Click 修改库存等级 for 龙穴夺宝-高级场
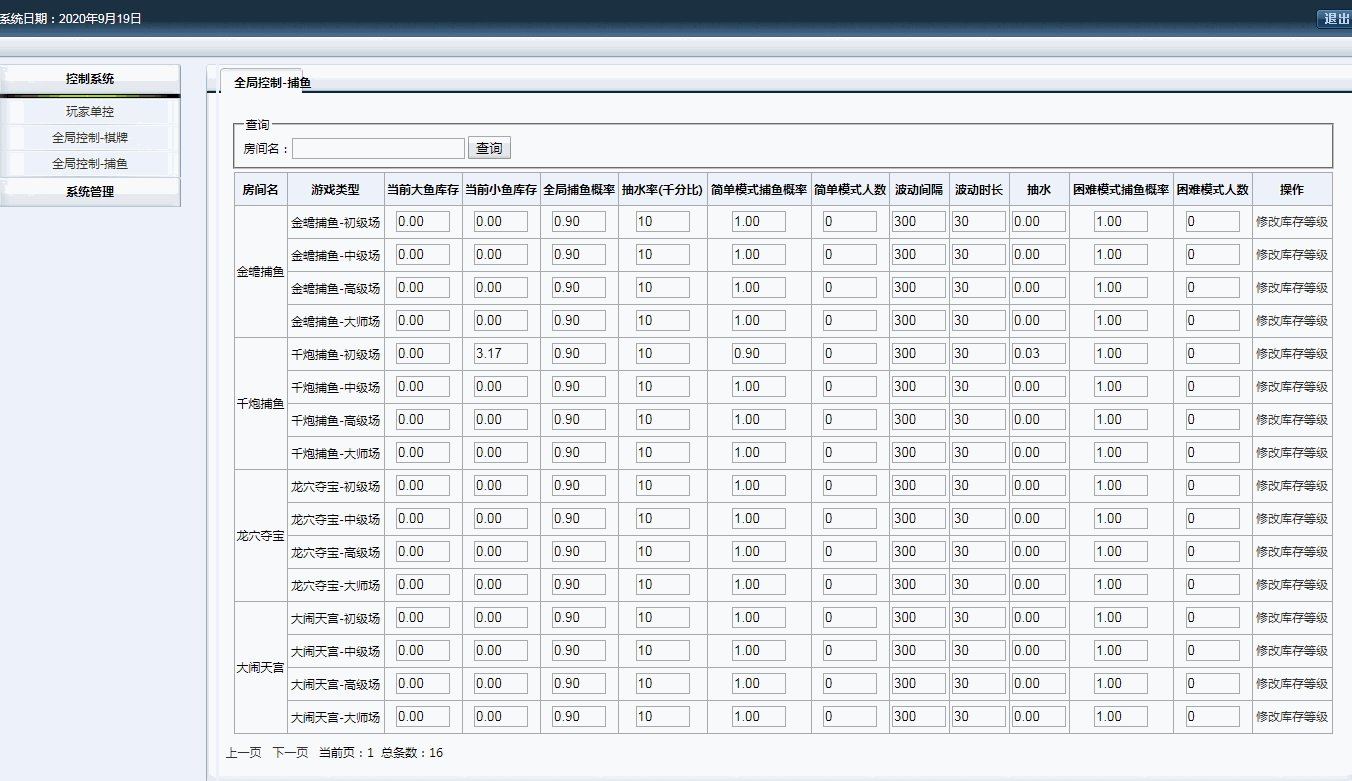Screen dimensions: 1352x781 pos(1291,552)
